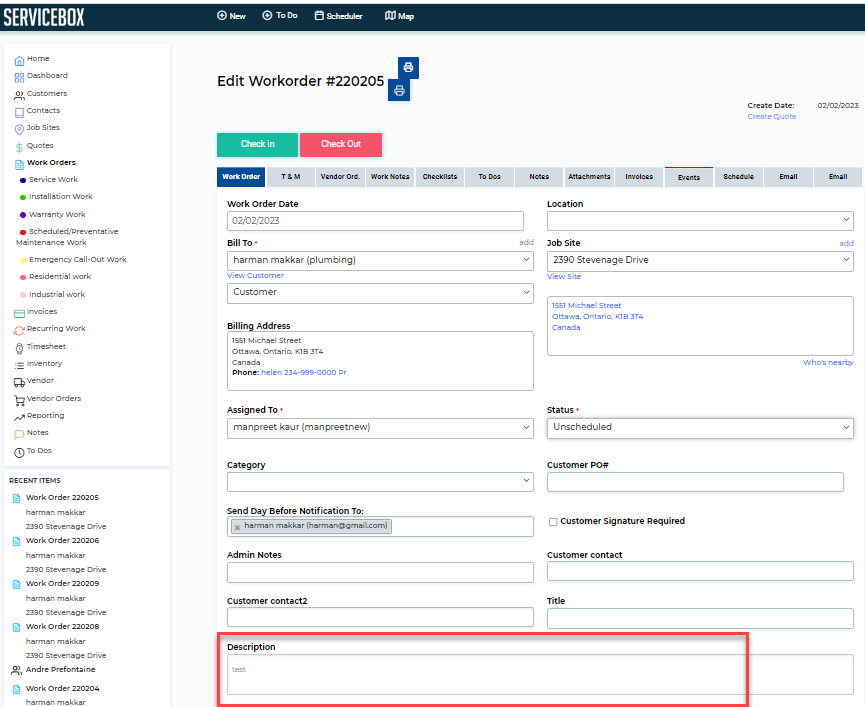Click the ServiceBox logo
Image resolution: width=865 pixels, height=707 pixels.
[x=44, y=17]
